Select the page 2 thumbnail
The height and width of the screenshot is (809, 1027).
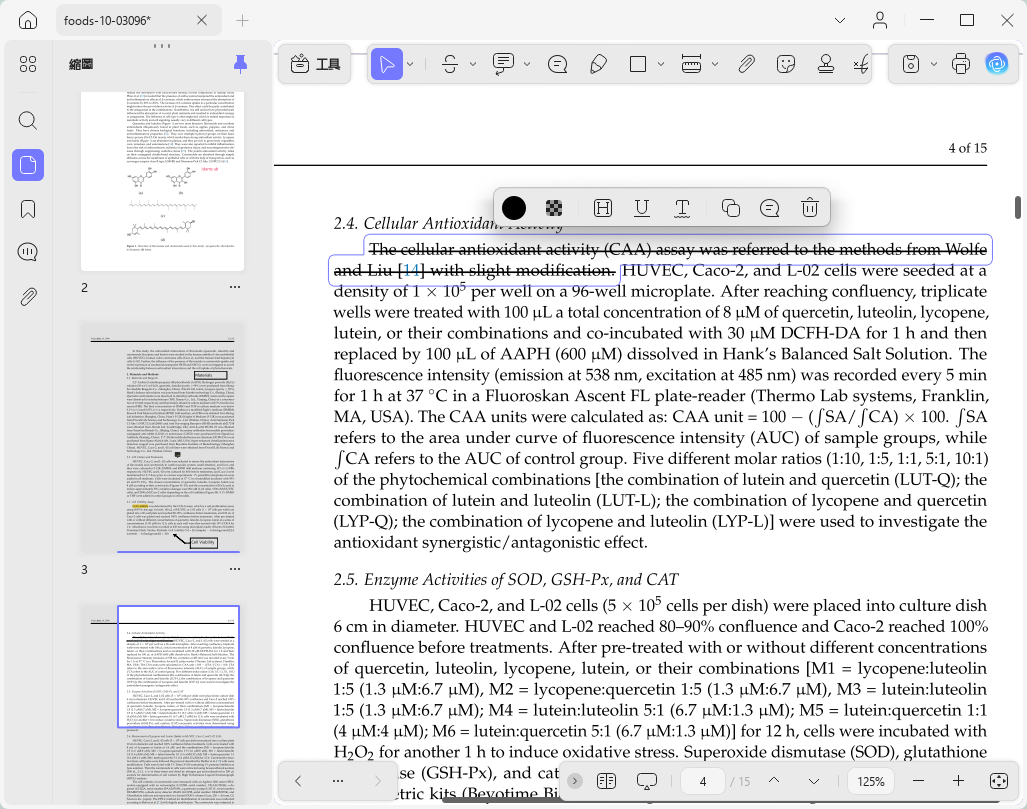[x=162, y=181]
